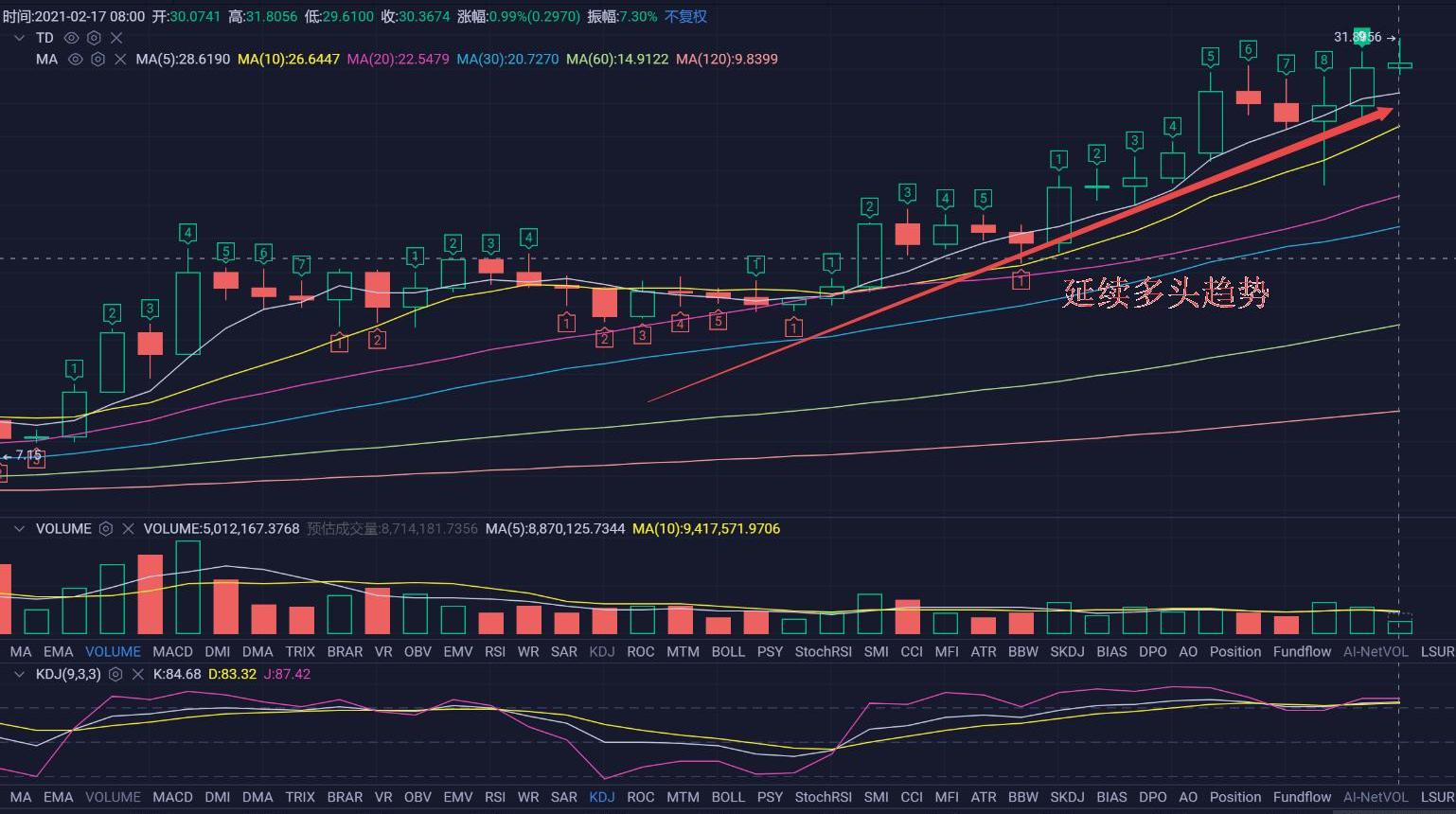Click MA(10) yellow legend label
Image resolution: width=1456 pixels, height=814 pixels.
(289, 59)
